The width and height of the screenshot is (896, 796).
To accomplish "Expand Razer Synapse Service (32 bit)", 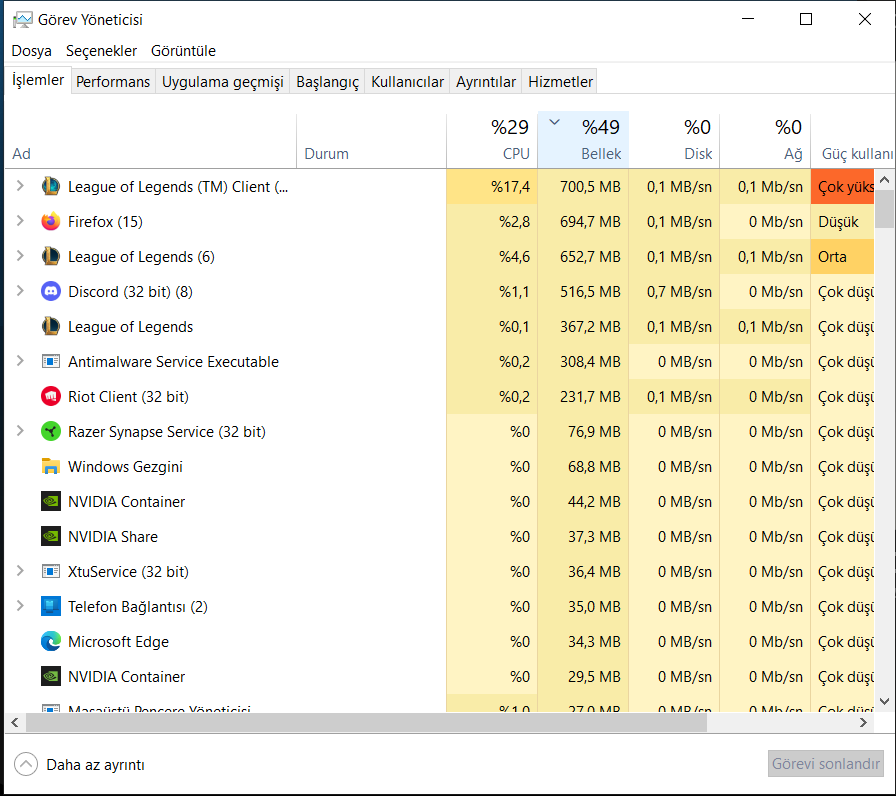I will pos(20,431).
